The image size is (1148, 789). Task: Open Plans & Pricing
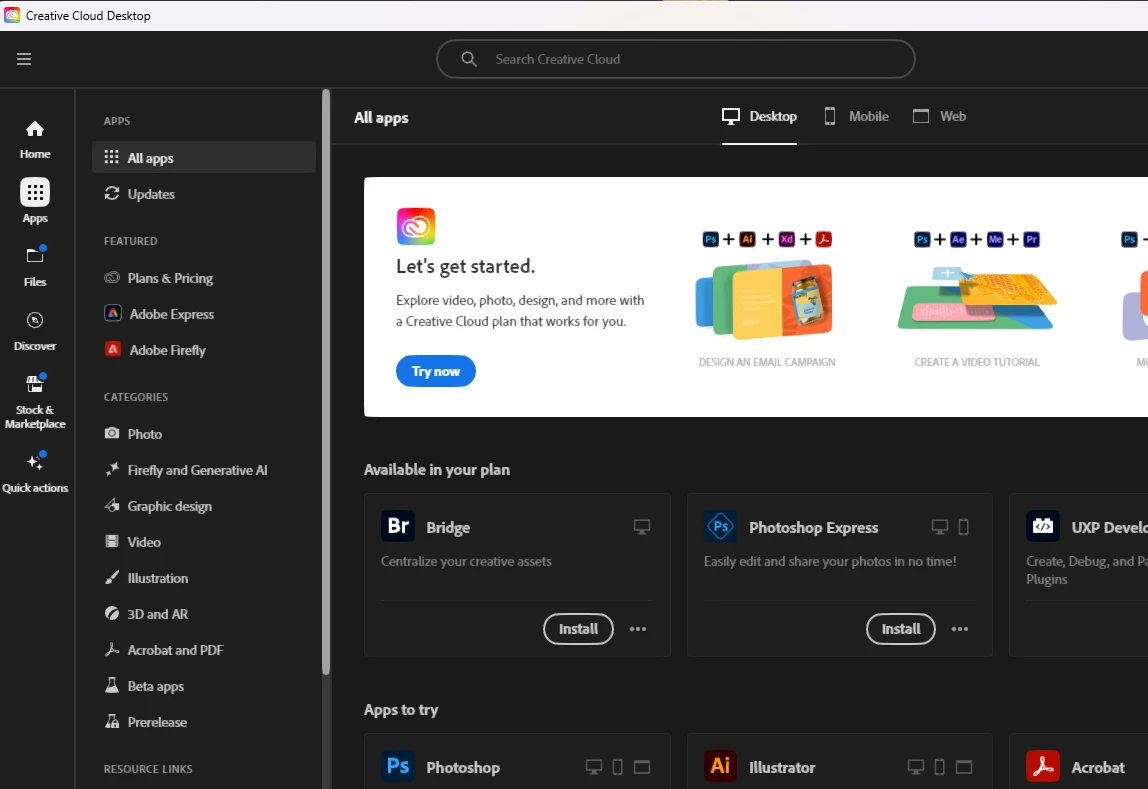coord(204,278)
